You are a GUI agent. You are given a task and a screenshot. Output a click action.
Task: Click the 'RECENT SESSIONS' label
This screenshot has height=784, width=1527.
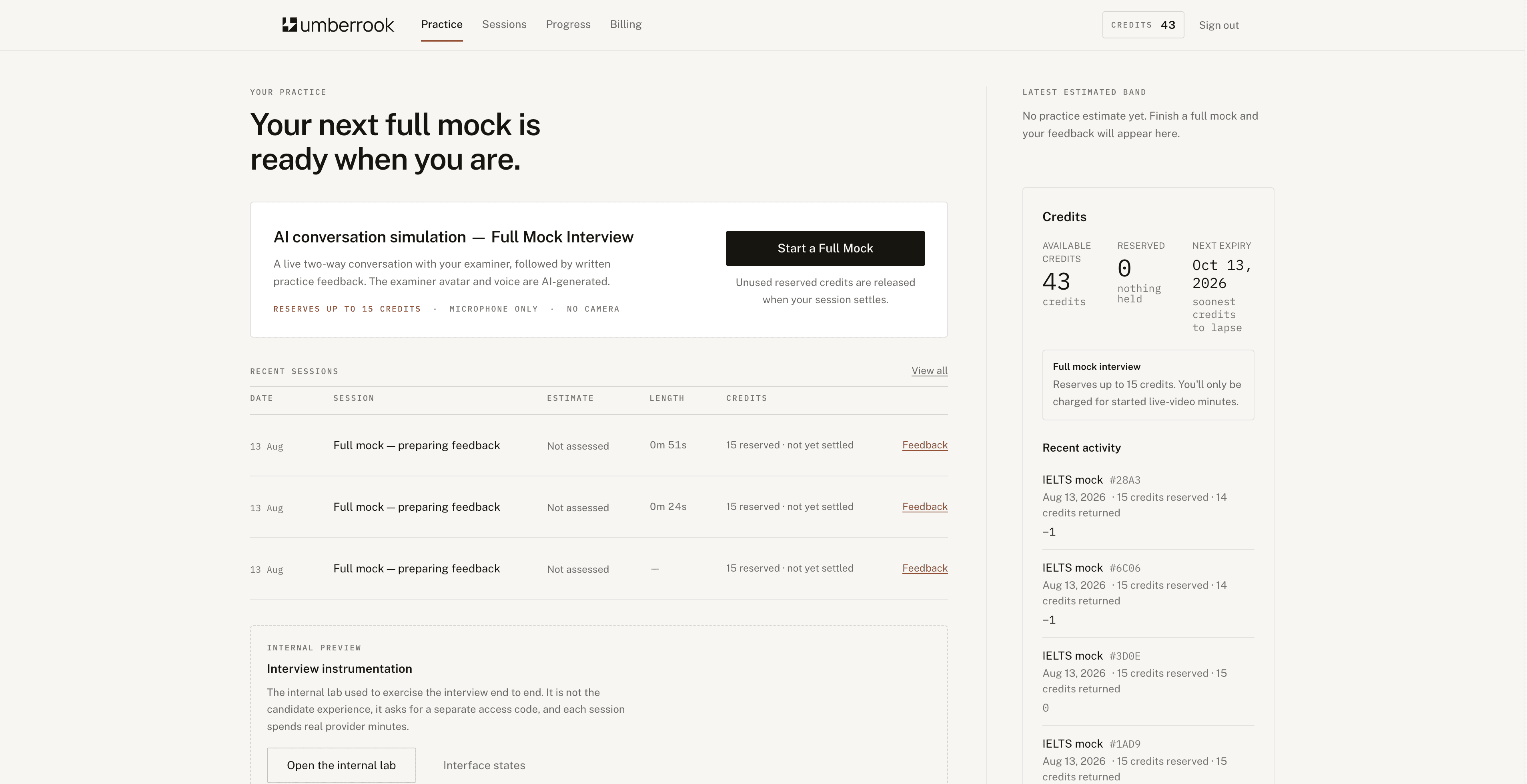pyautogui.click(x=294, y=371)
